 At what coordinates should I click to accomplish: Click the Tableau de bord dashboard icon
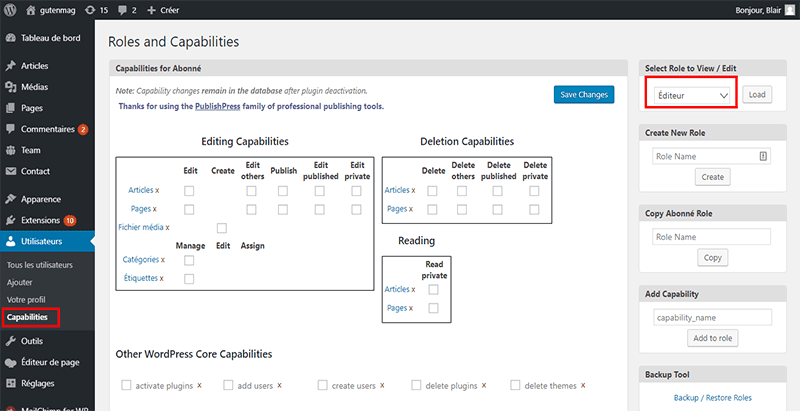pos(11,38)
